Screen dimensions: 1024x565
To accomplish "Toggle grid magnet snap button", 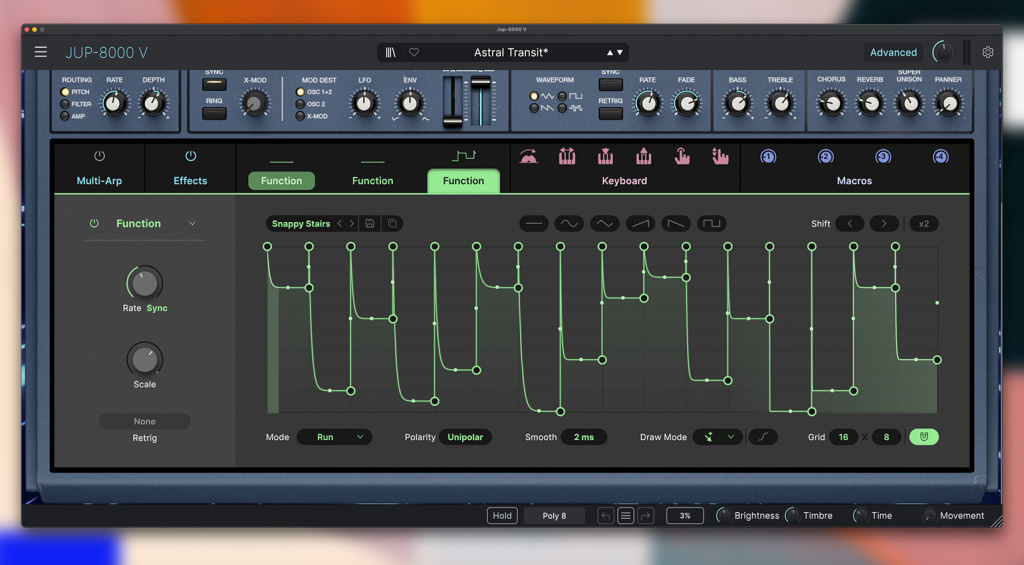I will click(x=923, y=437).
